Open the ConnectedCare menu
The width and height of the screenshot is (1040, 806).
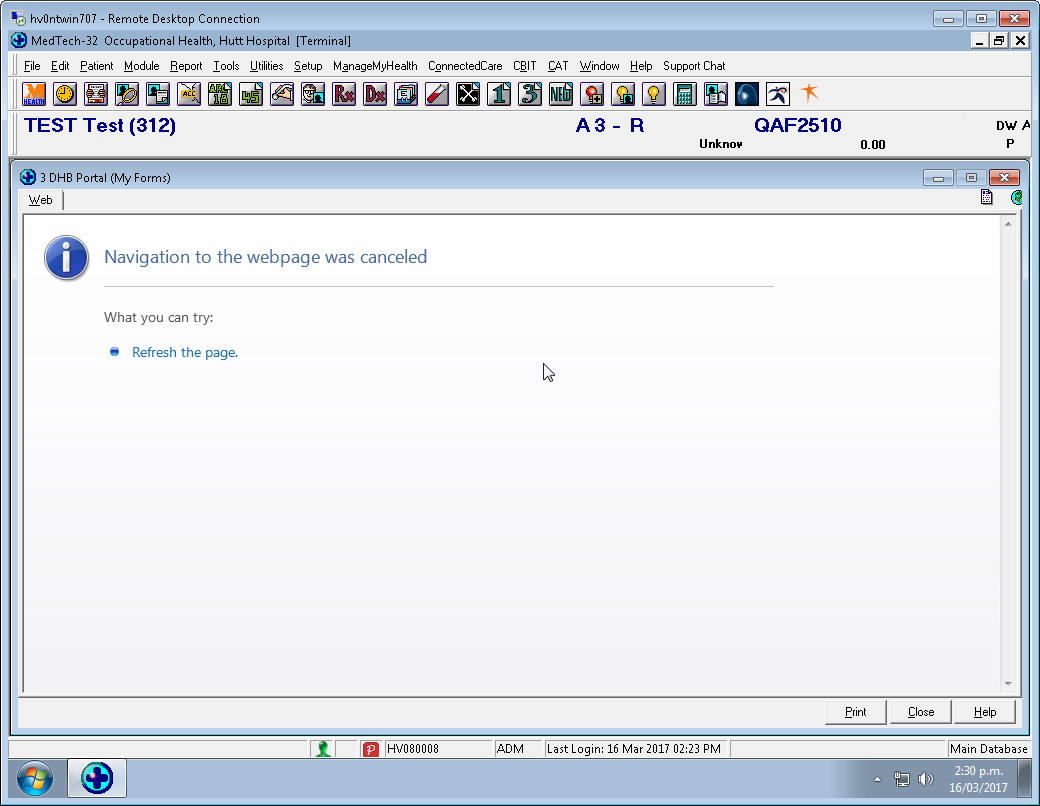(x=465, y=66)
